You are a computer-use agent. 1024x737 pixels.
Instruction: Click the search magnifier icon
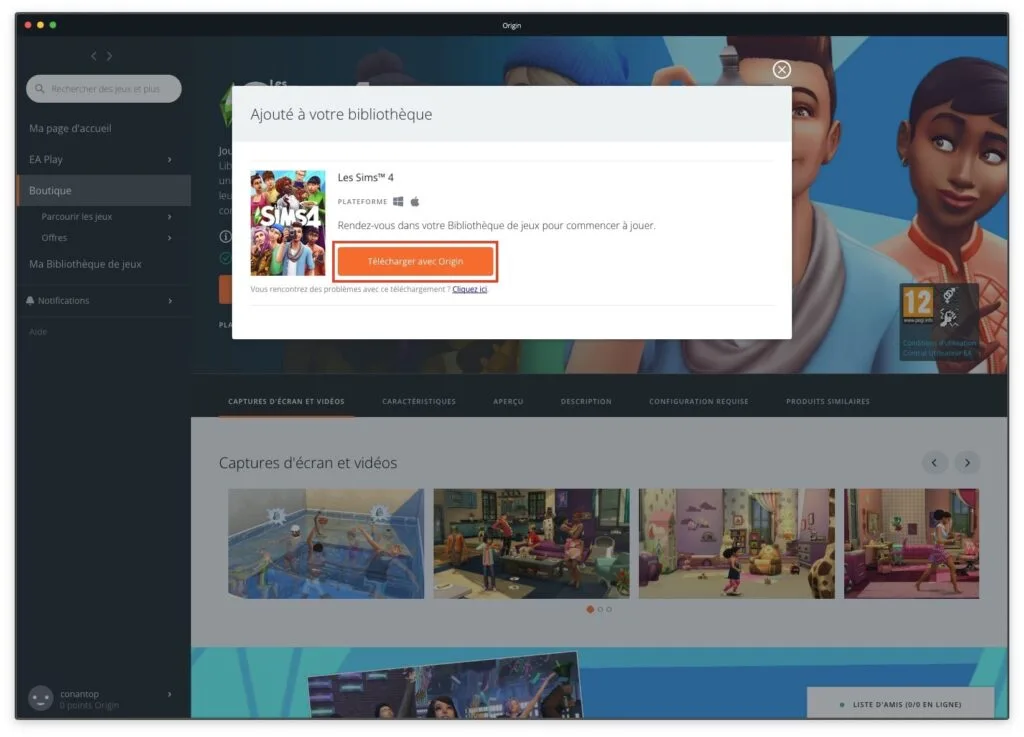click(x=40, y=89)
